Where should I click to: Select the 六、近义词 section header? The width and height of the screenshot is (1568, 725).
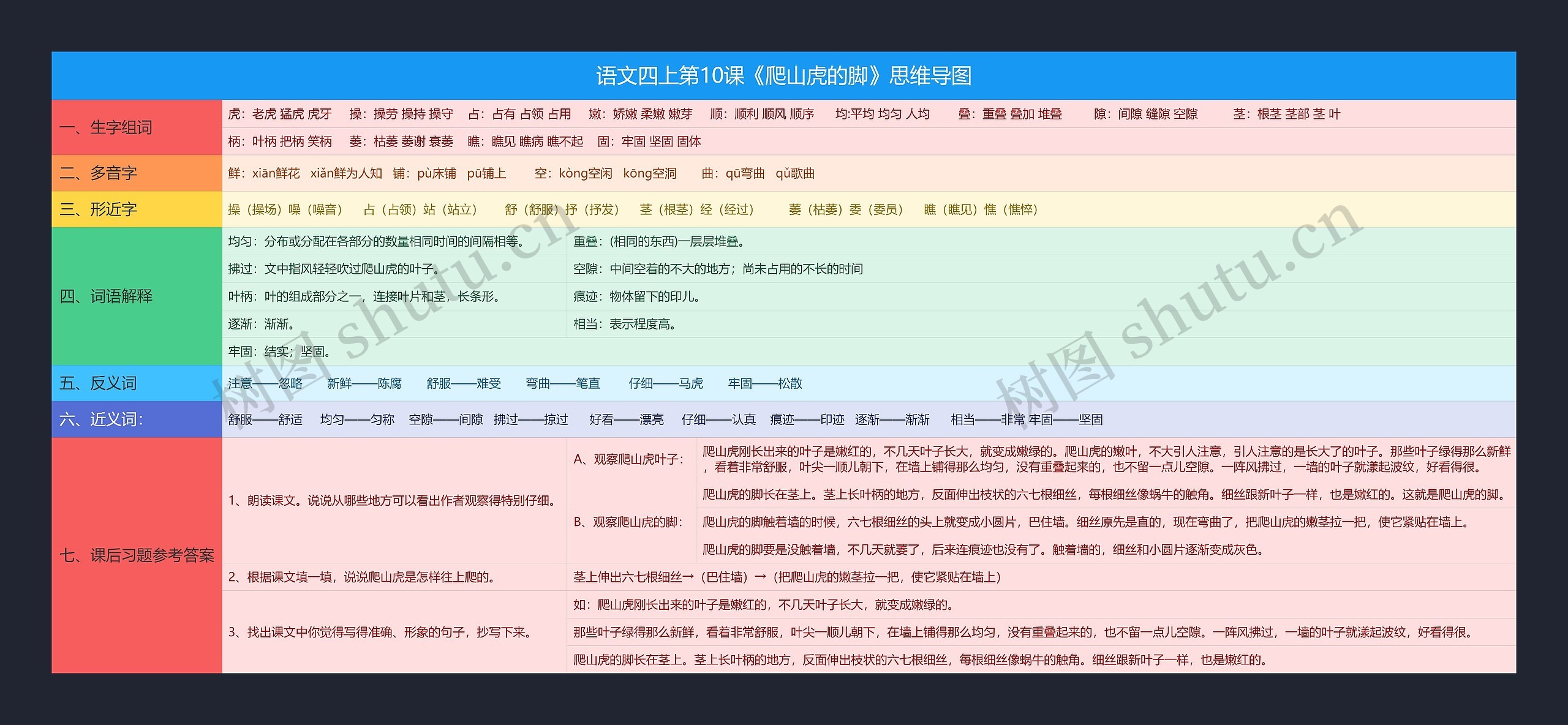point(137,419)
